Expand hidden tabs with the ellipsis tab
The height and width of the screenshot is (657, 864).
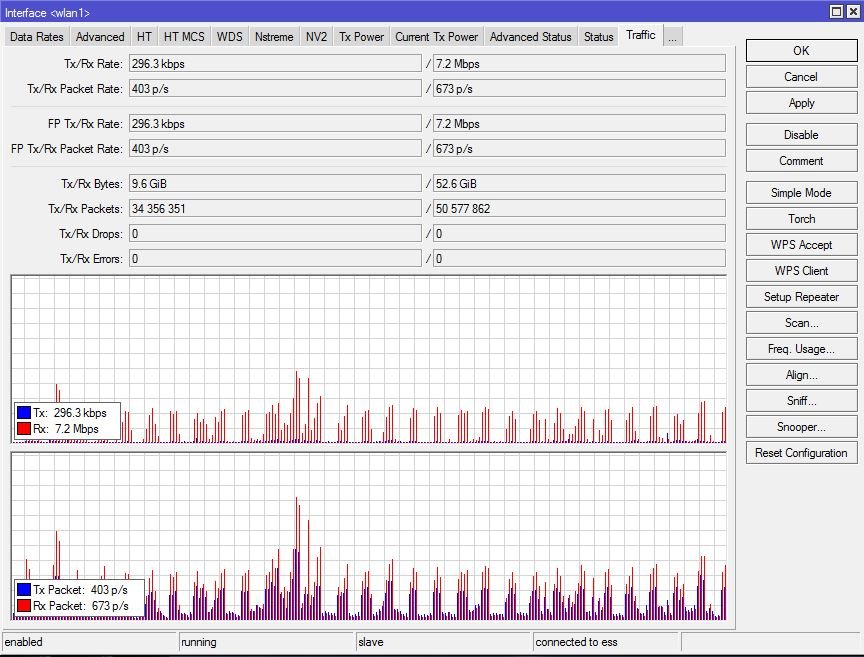(x=672, y=37)
